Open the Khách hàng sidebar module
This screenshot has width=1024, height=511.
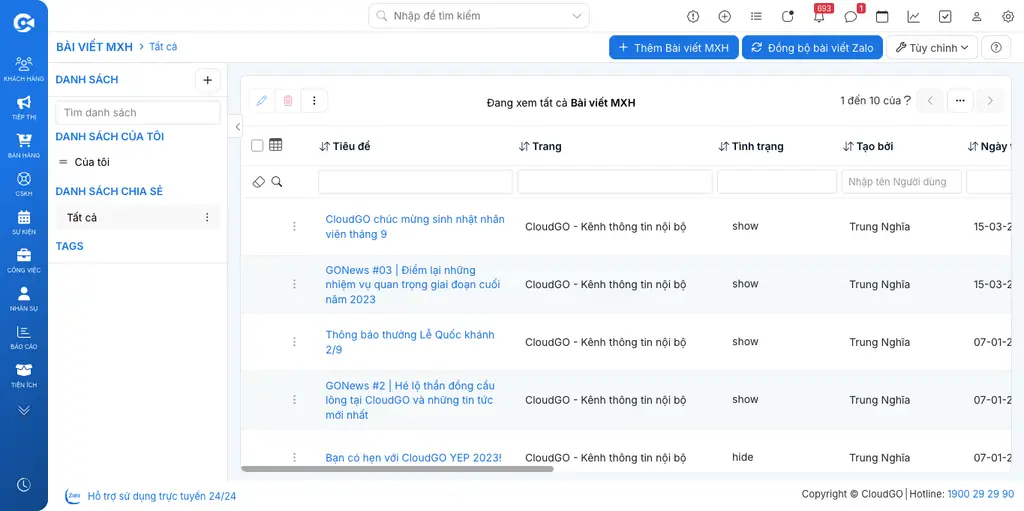pyautogui.click(x=24, y=69)
